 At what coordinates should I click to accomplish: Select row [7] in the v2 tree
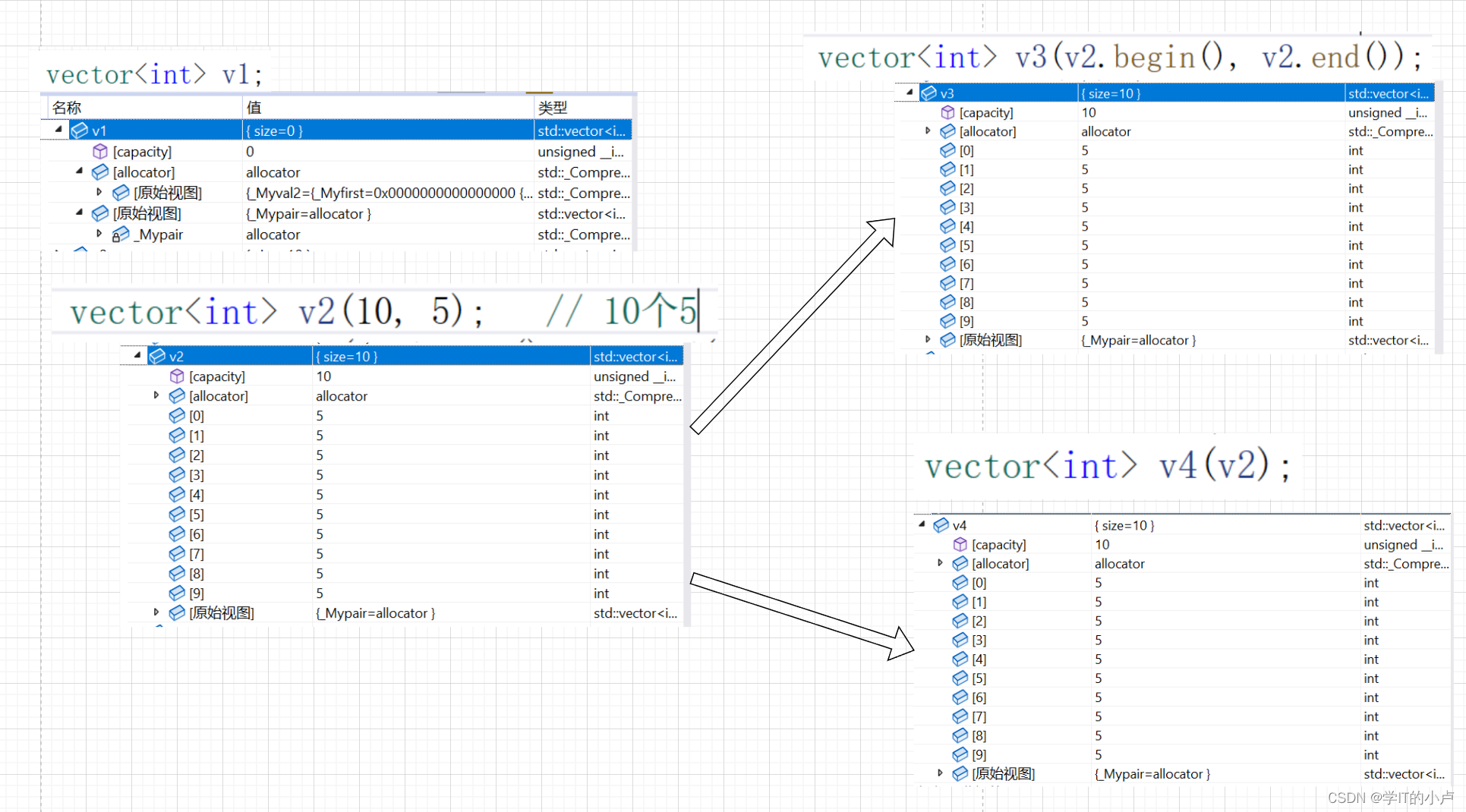pos(405,553)
